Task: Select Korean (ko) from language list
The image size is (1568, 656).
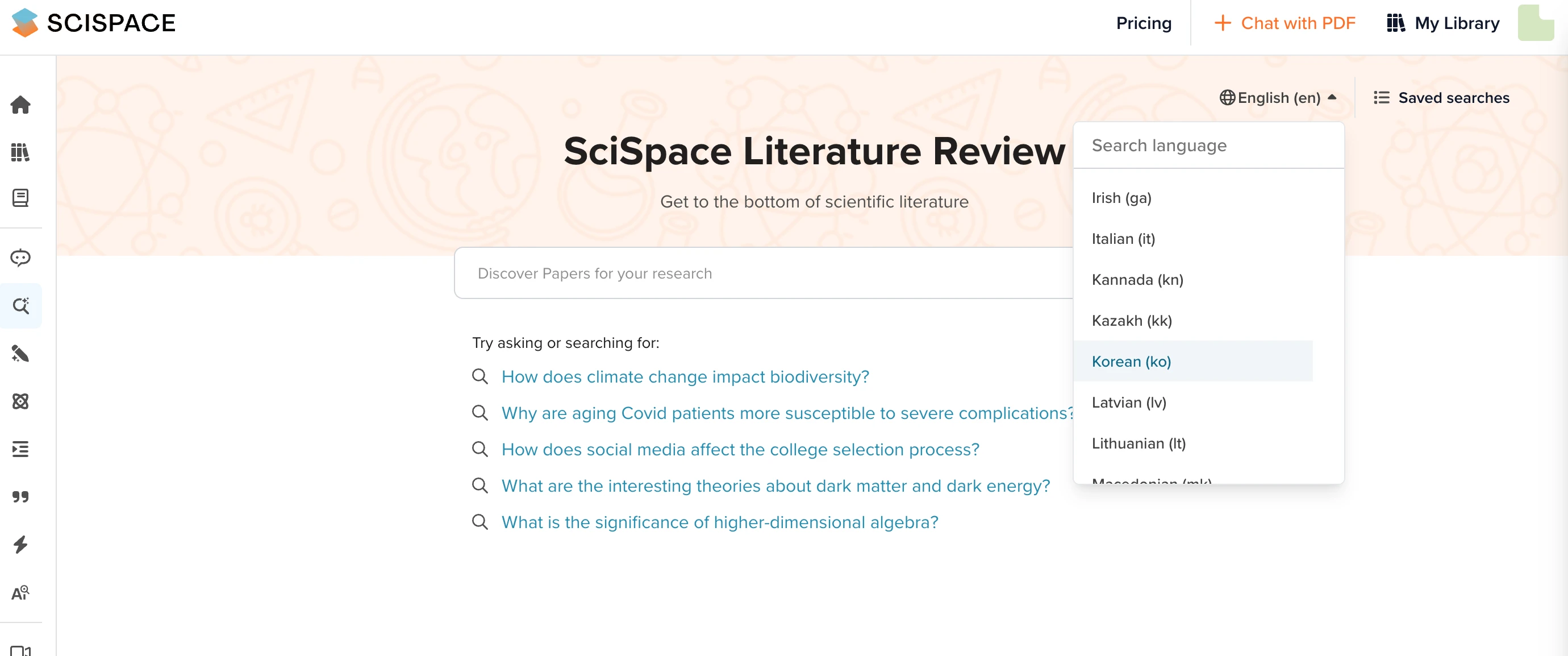Action: [x=1131, y=361]
